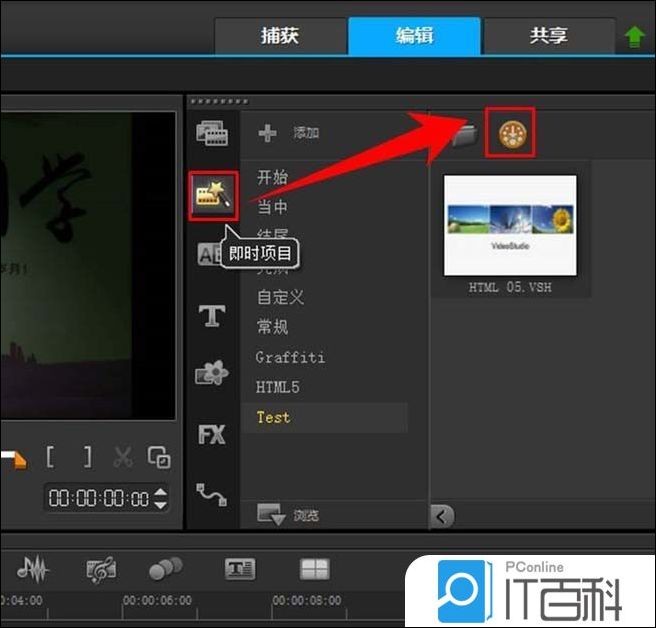
Task: Open the sound mixer waveform icon
Action: pyautogui.click(x=33, y=569)
